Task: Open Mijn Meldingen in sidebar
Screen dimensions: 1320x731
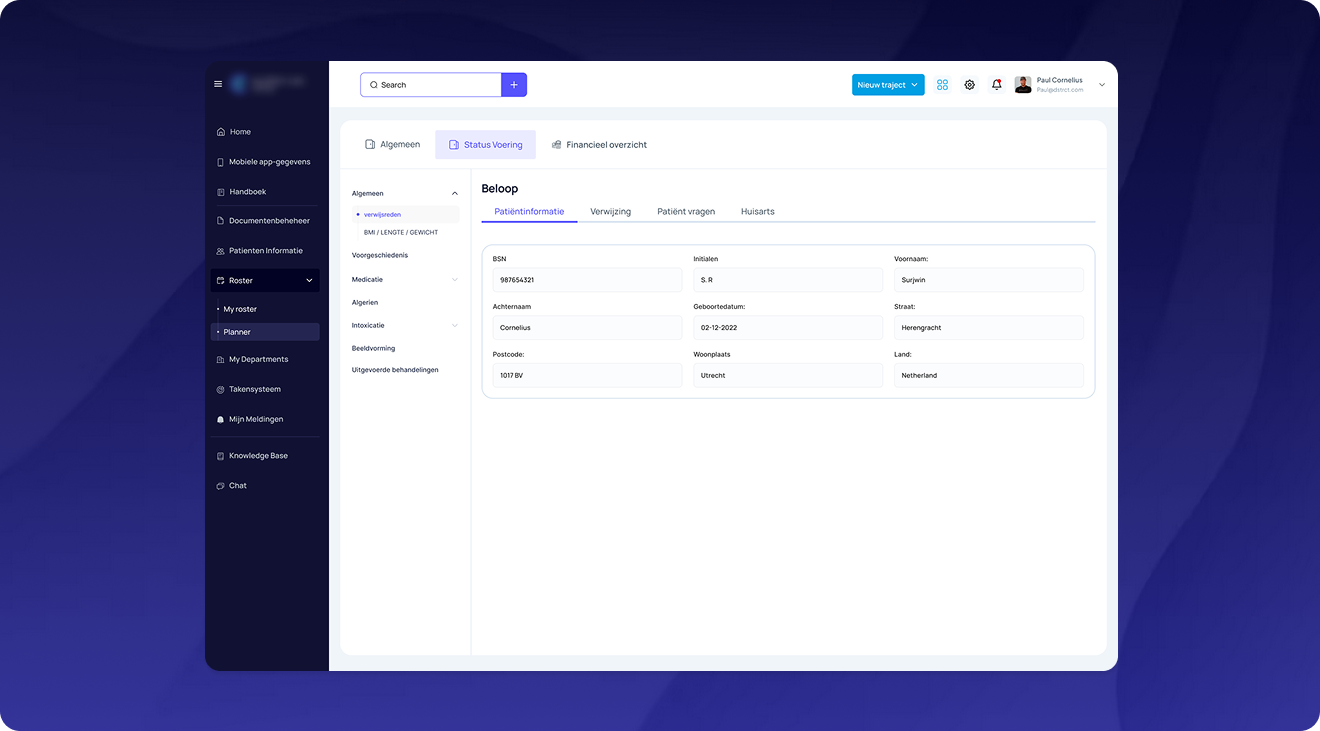Action: coord(255,419)
